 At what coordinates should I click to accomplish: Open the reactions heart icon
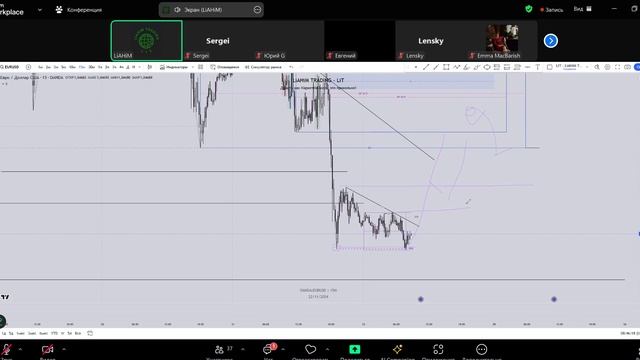[x=311, y=349]
